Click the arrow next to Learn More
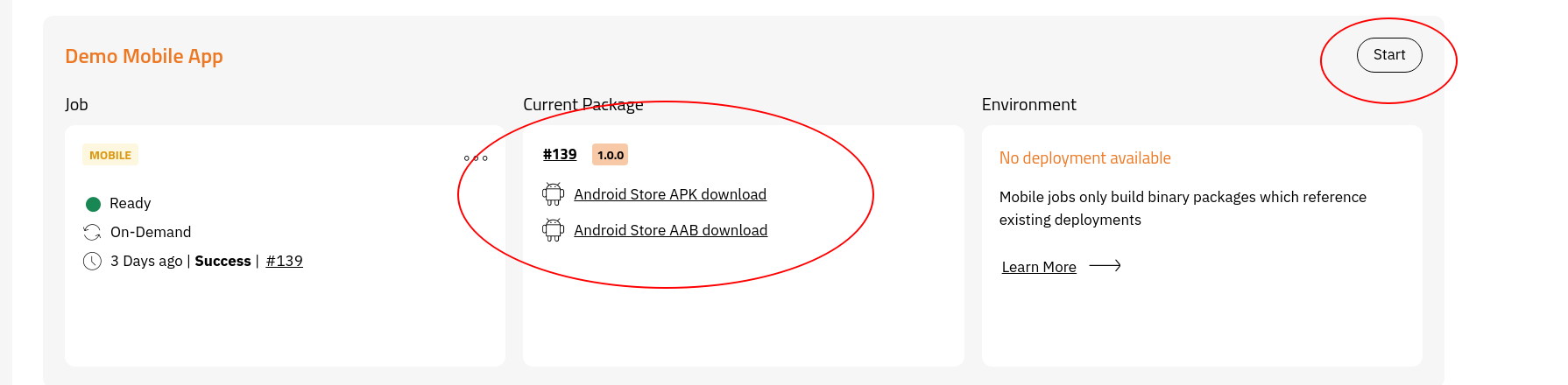Screen dimensions: 1568x385 click(x=1105, y=266)
